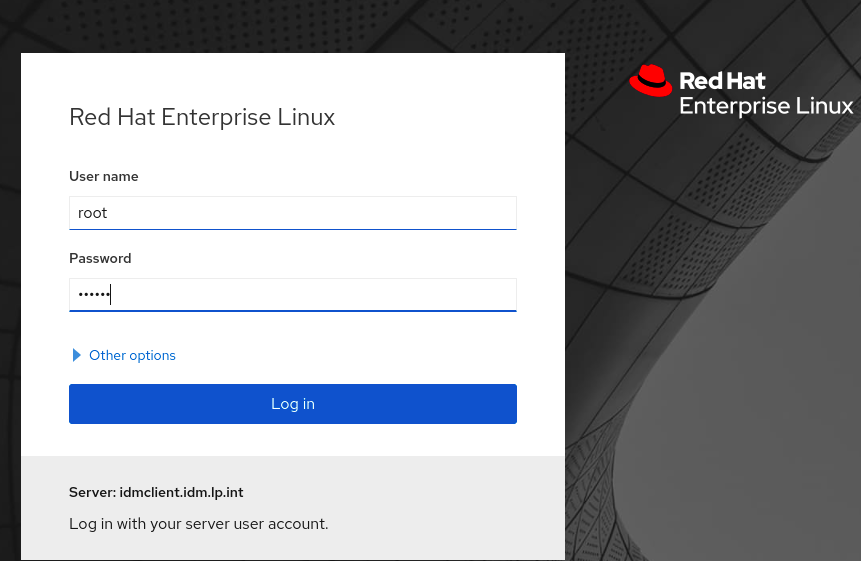
Task: Click the "Password" field label
Action: click(x=100, y=258)
